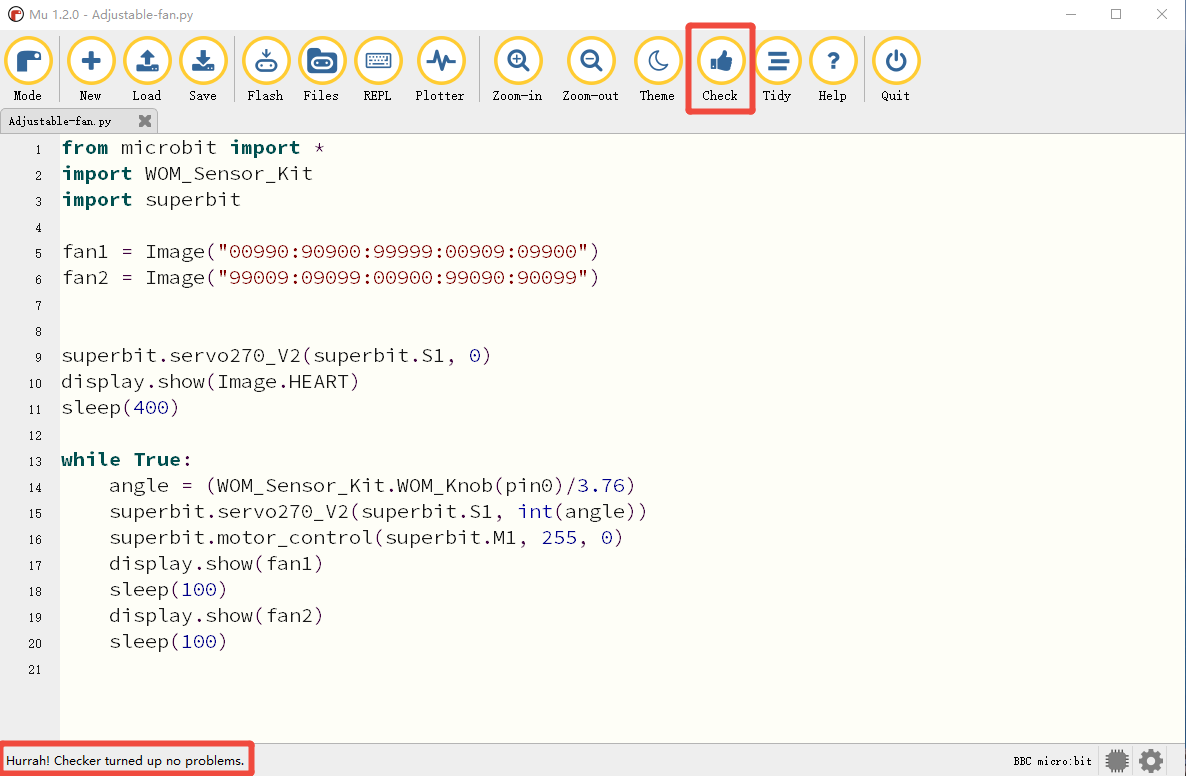Run the Check code button
1186x776 pixels.
click(720, 70)
